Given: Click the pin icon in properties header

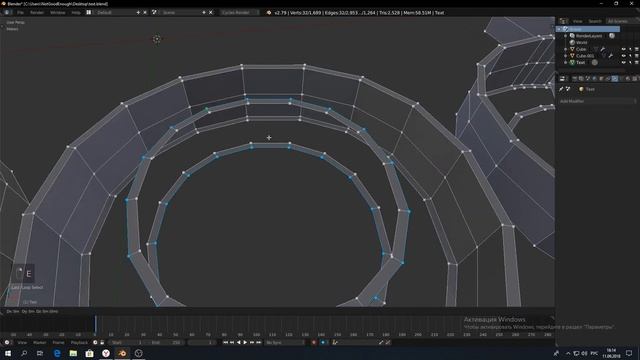Looking at the screenshot, I should pos(561,89).
